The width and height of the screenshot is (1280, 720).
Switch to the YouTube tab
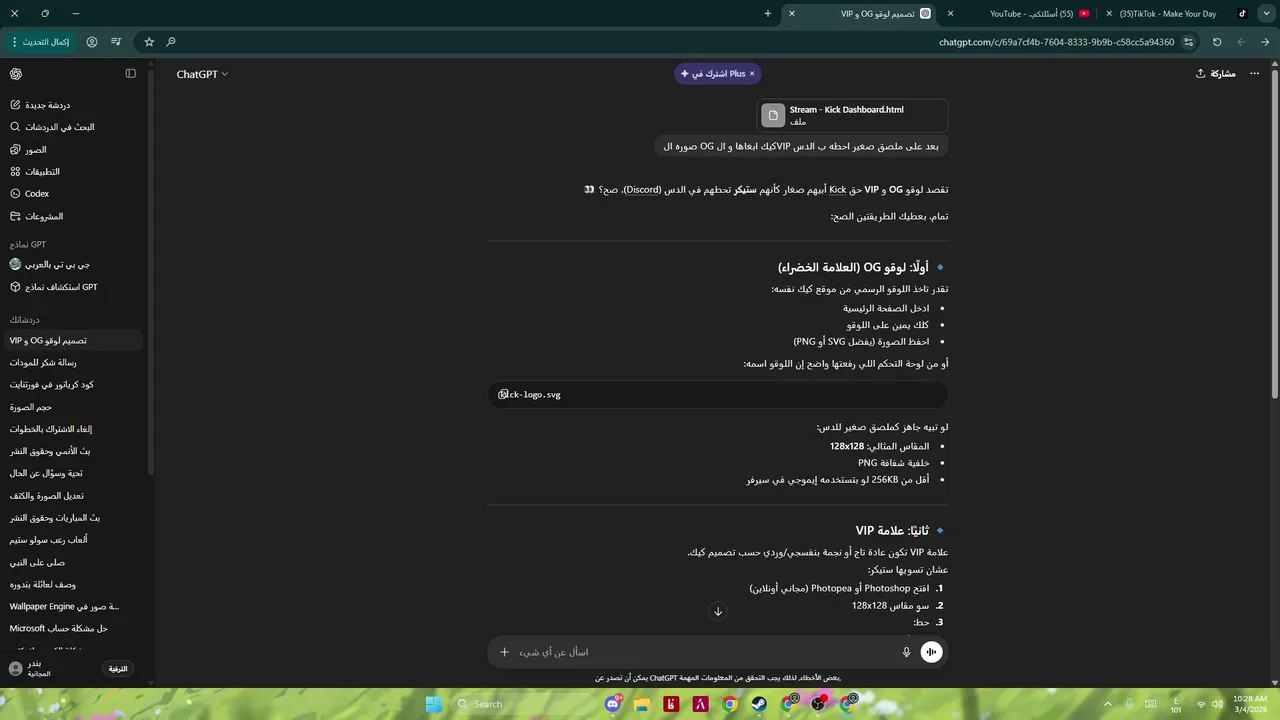1020,14
